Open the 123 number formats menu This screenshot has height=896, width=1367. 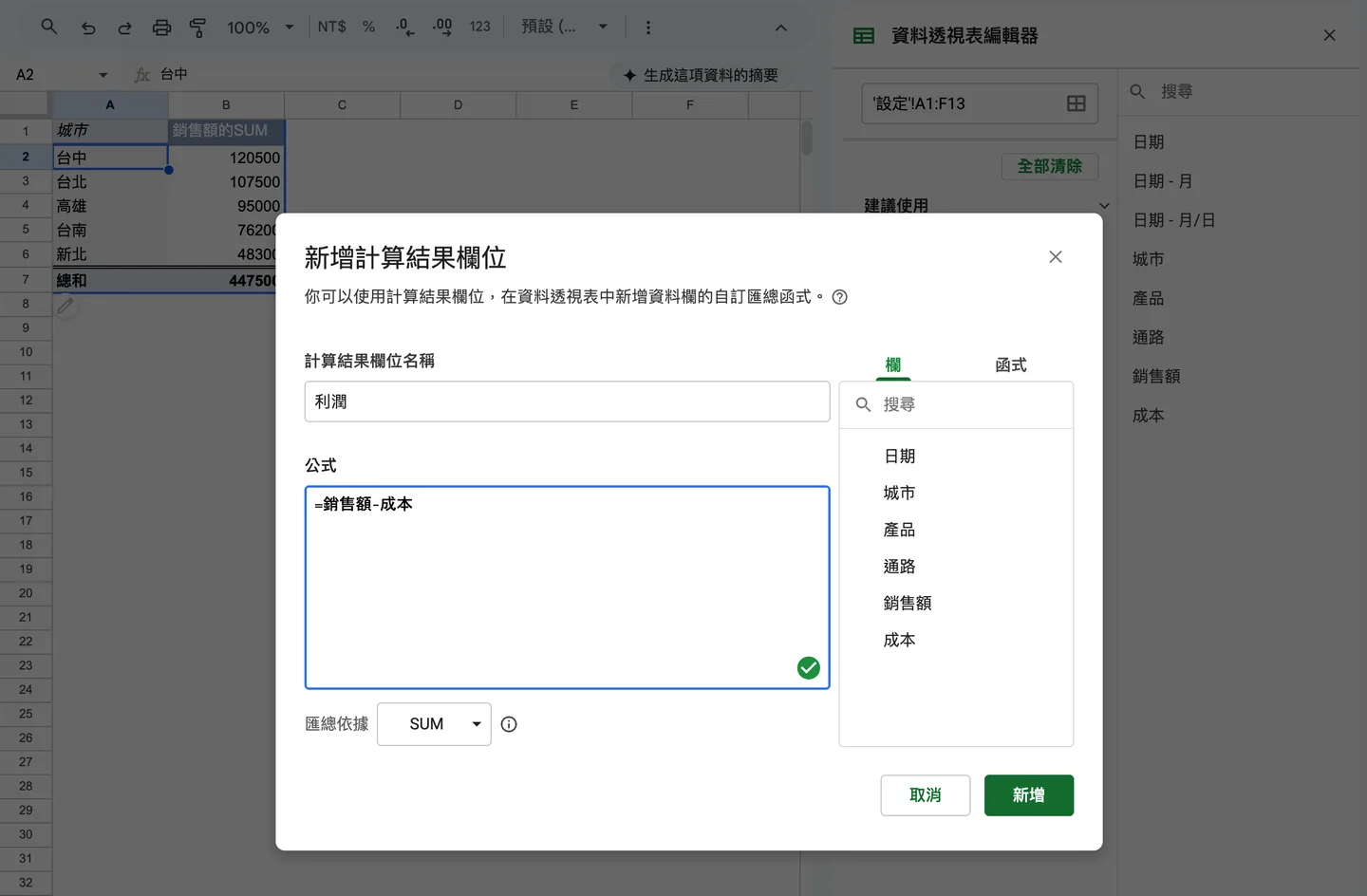[480, 27]
